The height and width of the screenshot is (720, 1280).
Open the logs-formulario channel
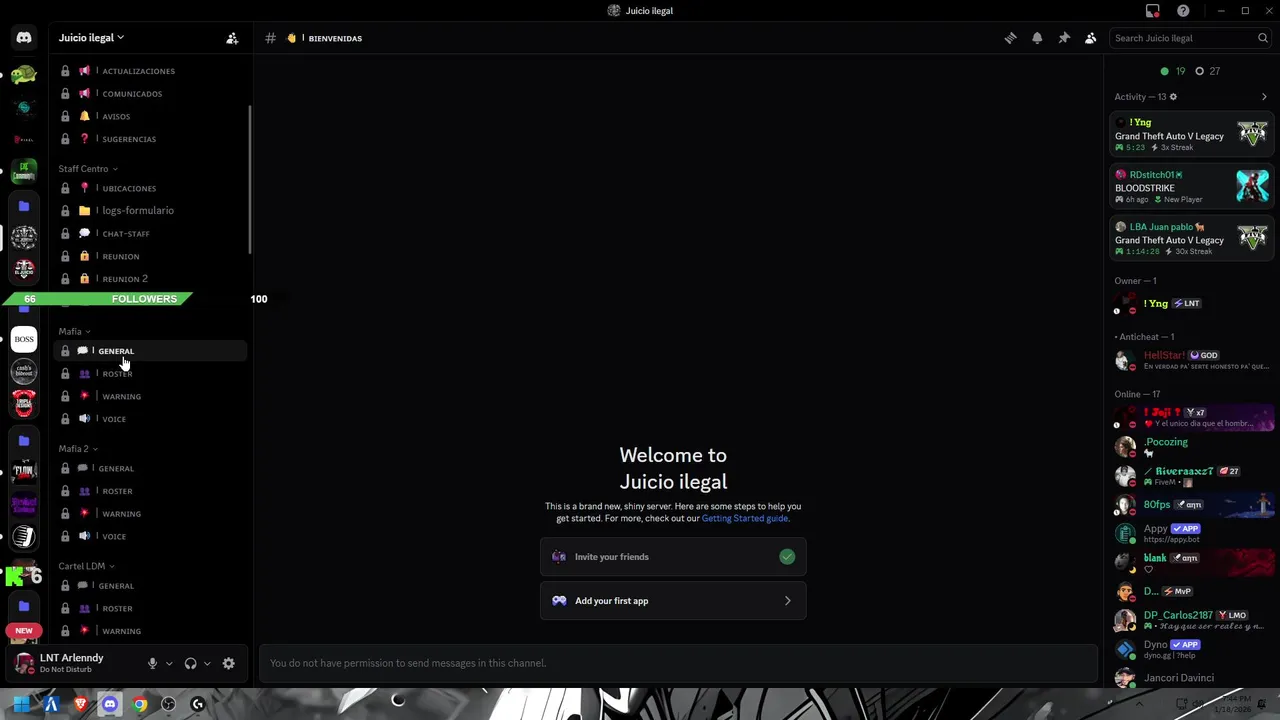coord(150,211)
